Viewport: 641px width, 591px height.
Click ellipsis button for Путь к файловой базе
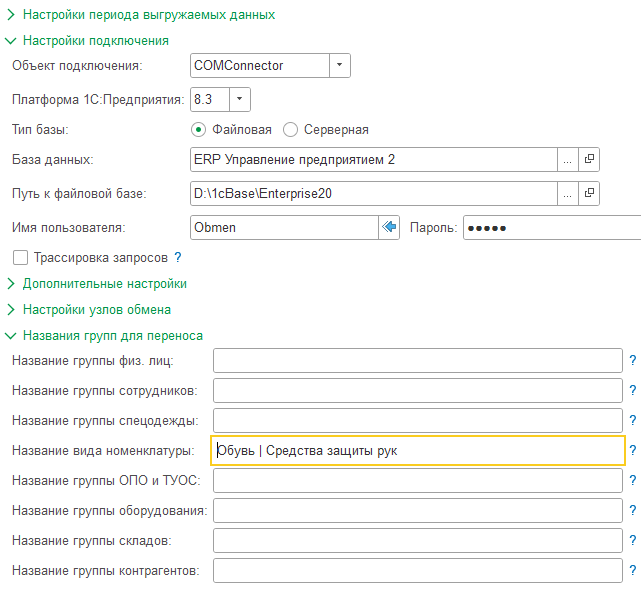click(x=567, y=193)
